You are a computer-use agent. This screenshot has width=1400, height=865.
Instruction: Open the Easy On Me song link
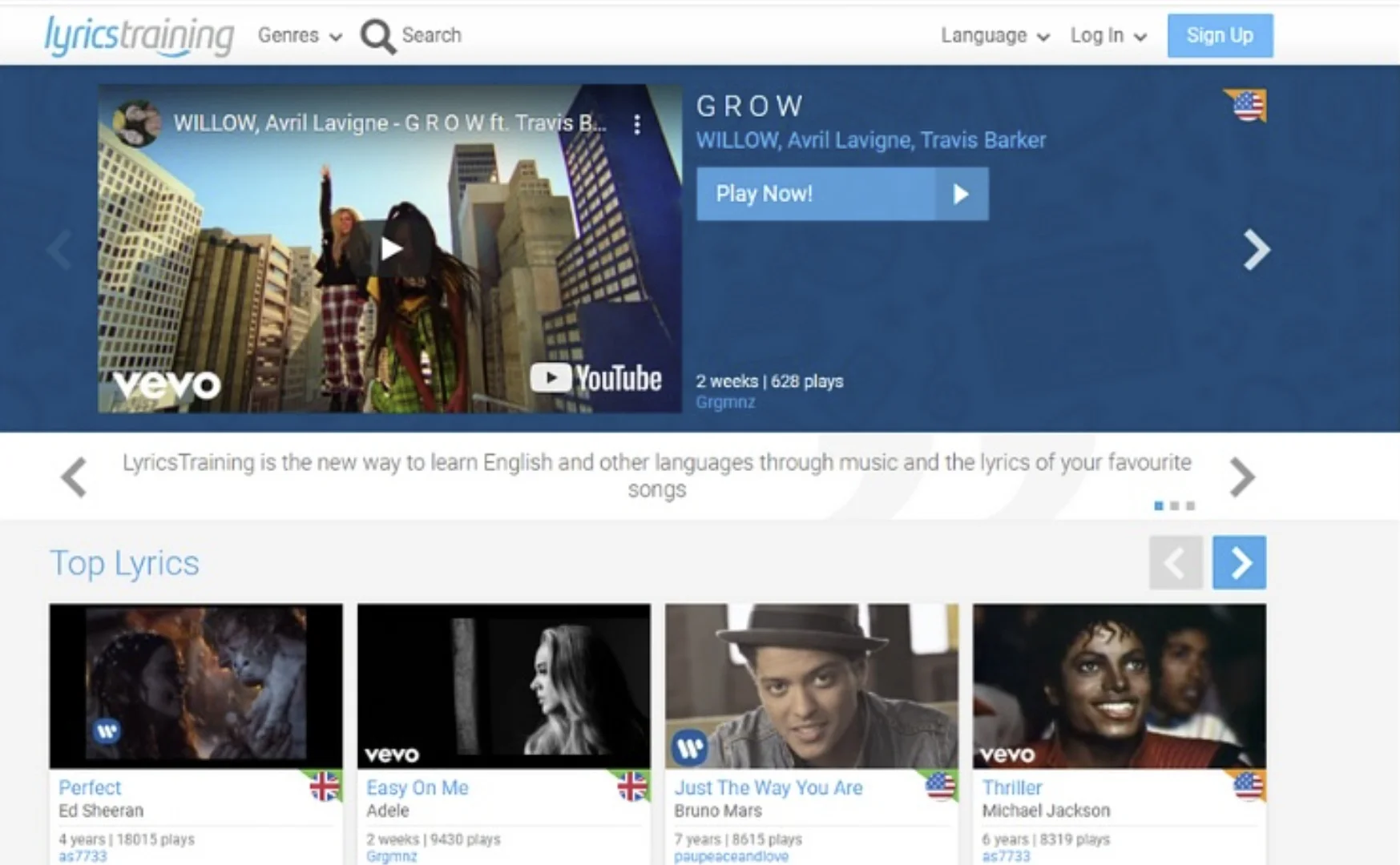(x=417, y=787)
